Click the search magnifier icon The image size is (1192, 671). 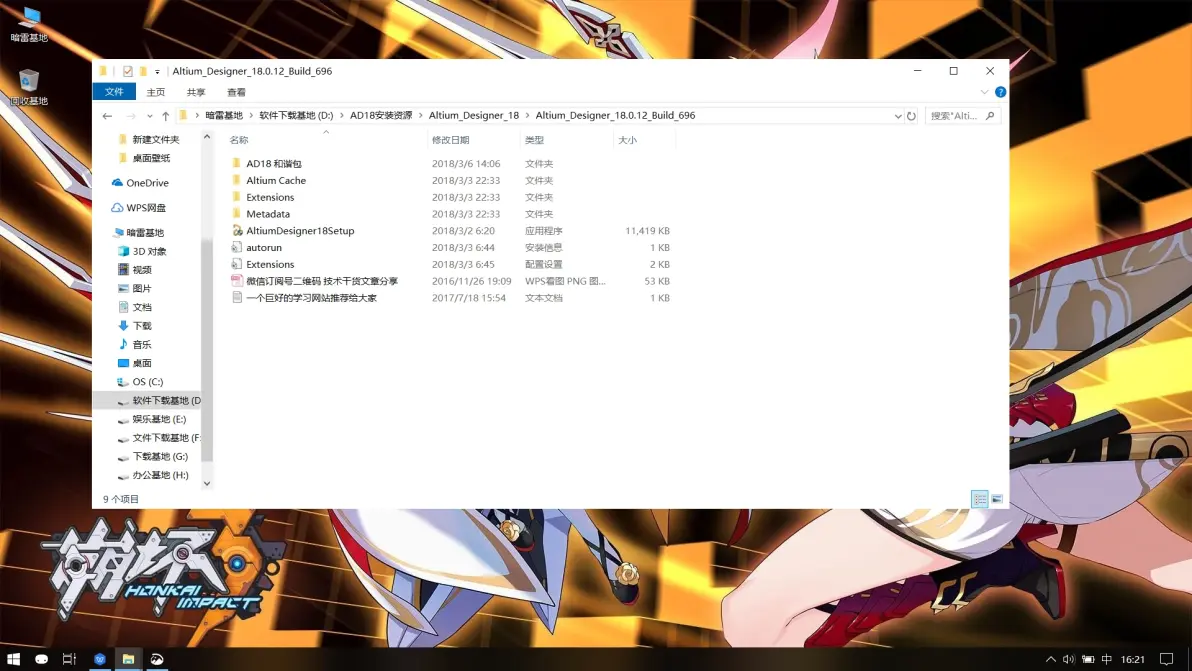990,116
